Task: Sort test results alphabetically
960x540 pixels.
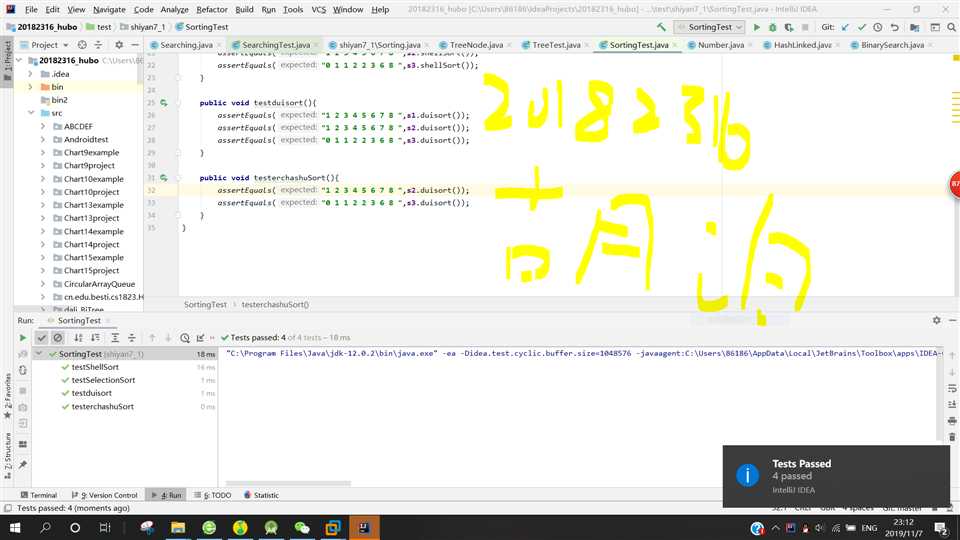Action: coord(78,337)
